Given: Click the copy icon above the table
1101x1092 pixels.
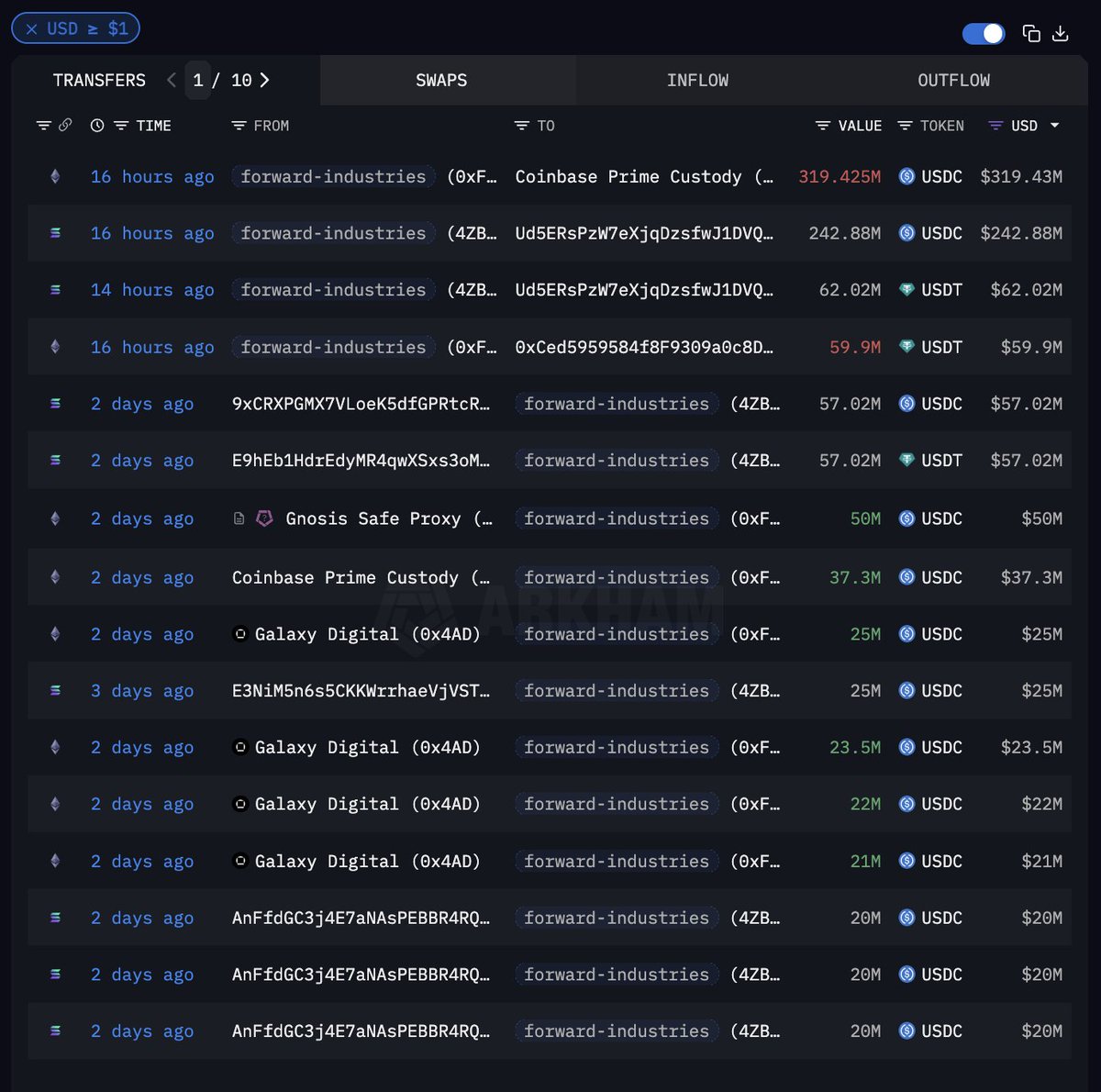Looking at the screenshot, I should [x=1031, y=34].
